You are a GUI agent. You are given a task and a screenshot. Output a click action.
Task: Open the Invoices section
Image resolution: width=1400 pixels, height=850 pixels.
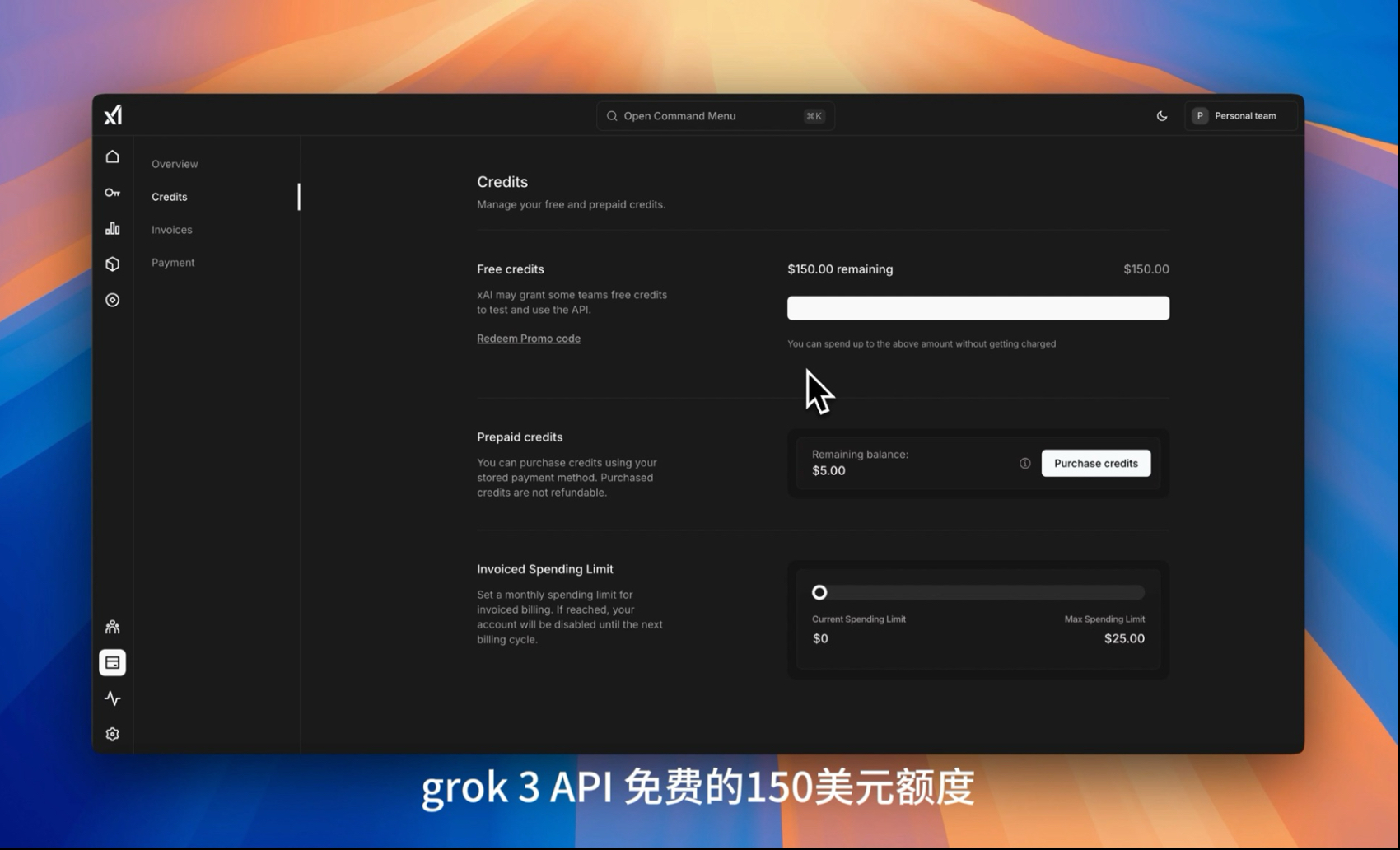click(x=171, y=229)
